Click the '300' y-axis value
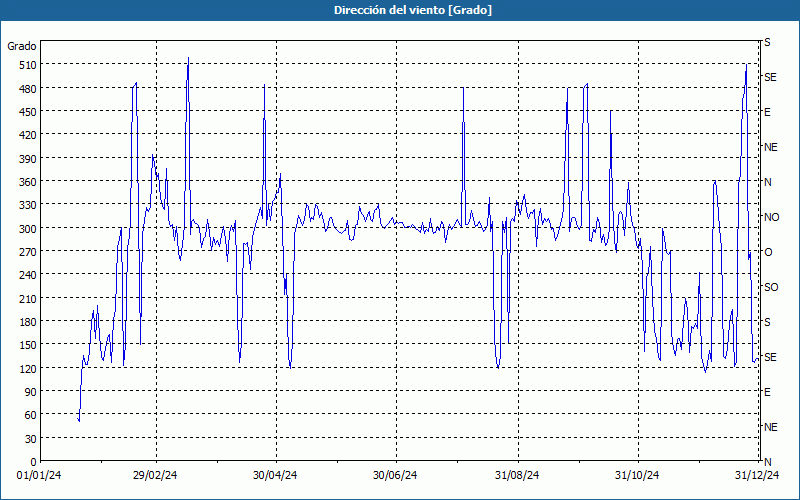 coord(27,229)
